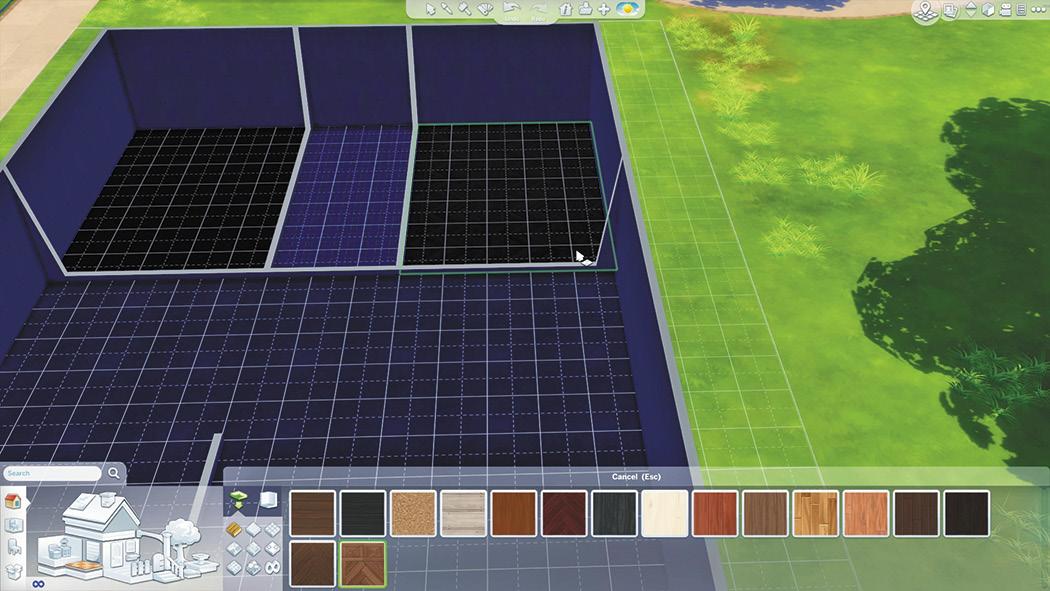1050x591 pixels.
Task: Open the open-box household inventory tab
Action: pyautogui.click(x=13, y=571)
